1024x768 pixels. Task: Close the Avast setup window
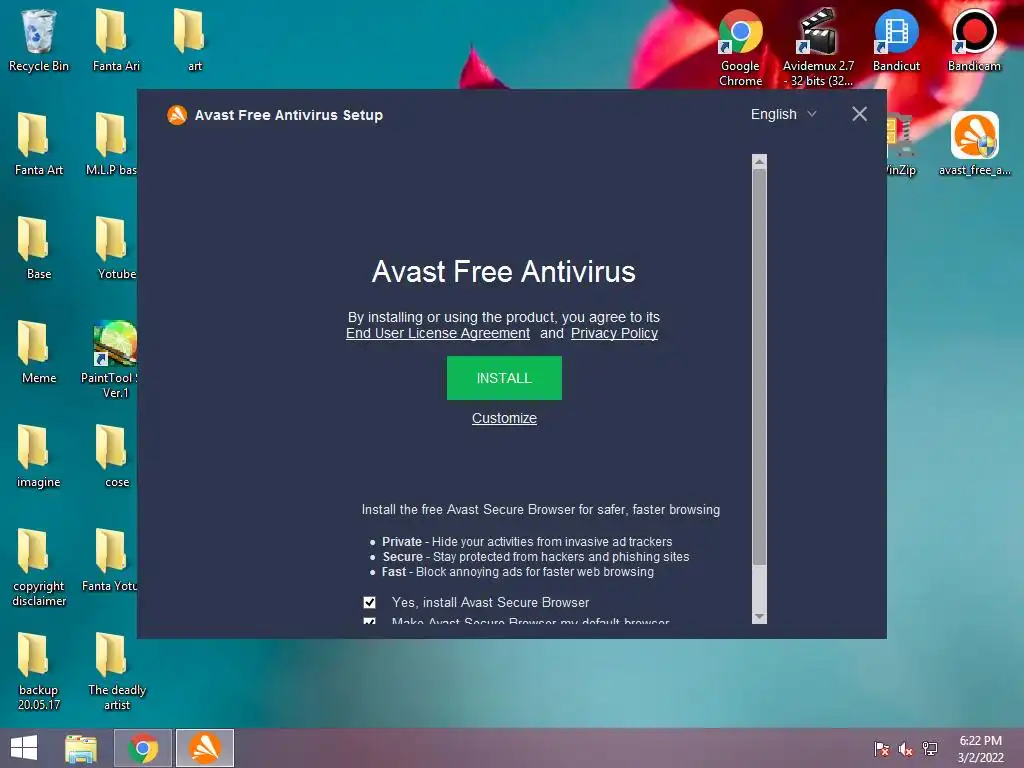[859, 114]
